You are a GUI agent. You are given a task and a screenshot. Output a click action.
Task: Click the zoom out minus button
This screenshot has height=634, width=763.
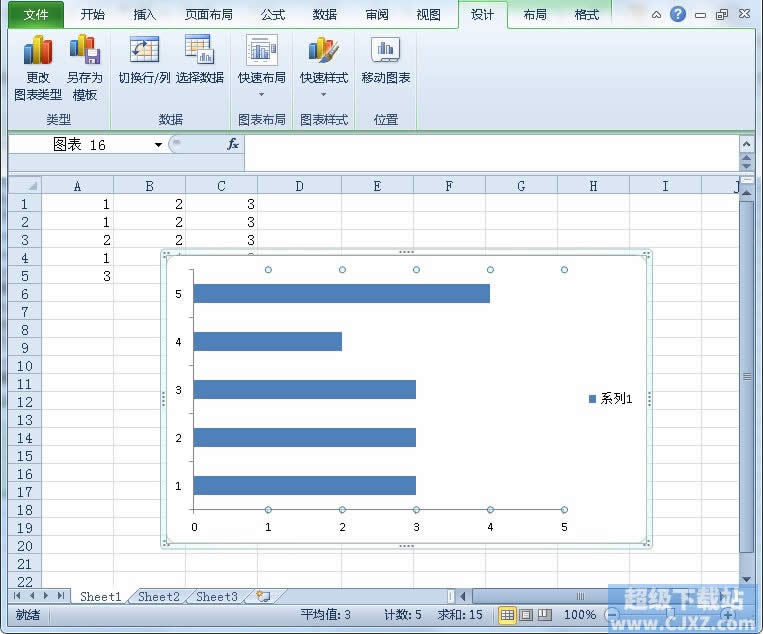click(x=612, y=614)
